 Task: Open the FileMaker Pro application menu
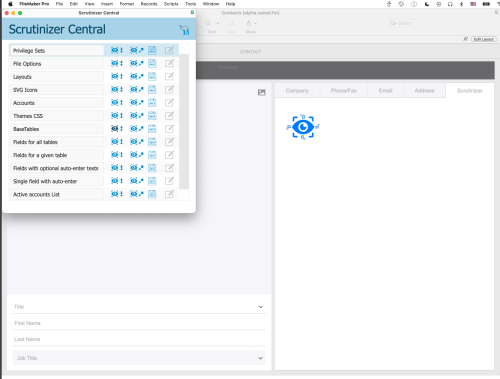(34, 4)
